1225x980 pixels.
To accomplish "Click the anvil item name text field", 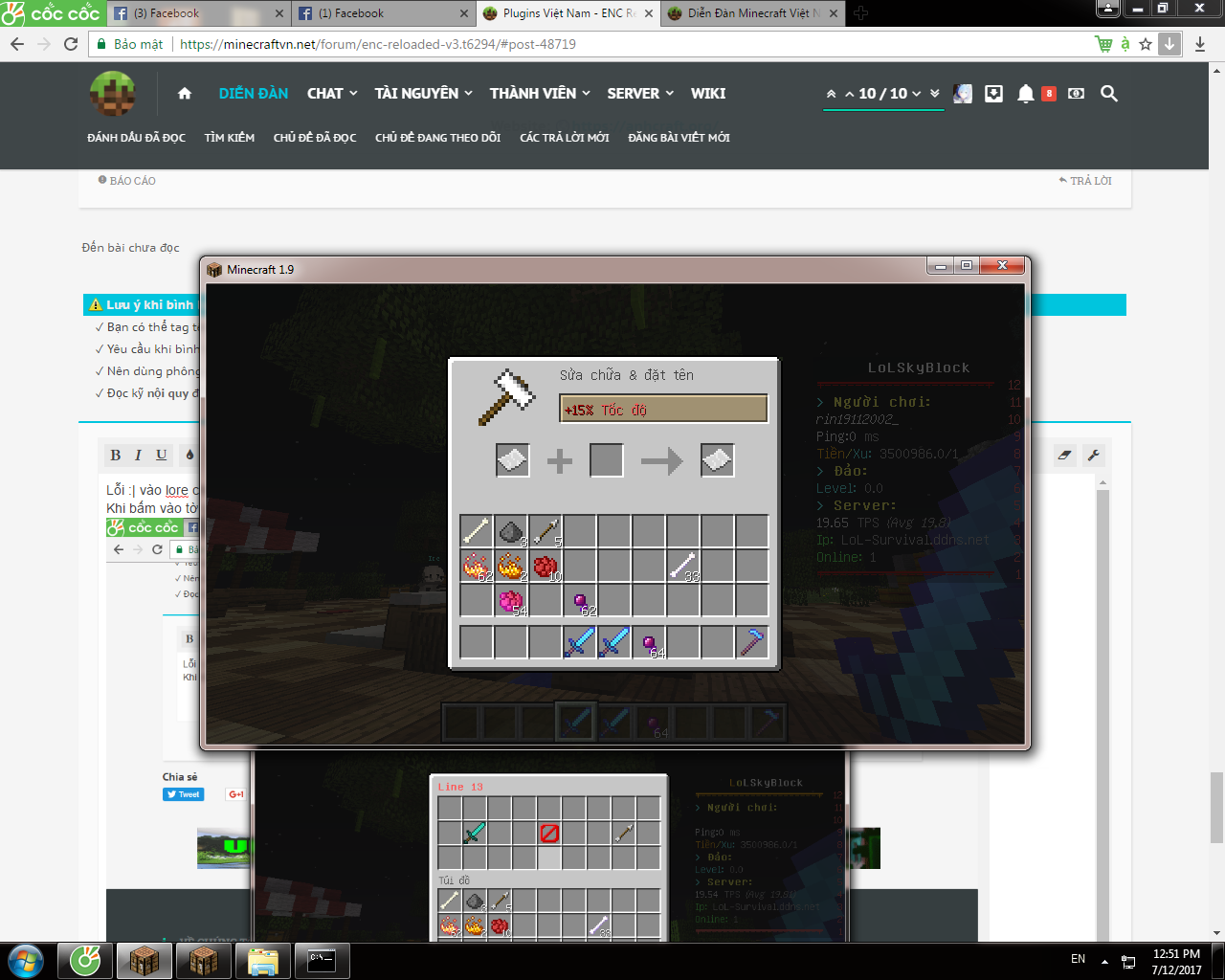I will coord(663,410).
